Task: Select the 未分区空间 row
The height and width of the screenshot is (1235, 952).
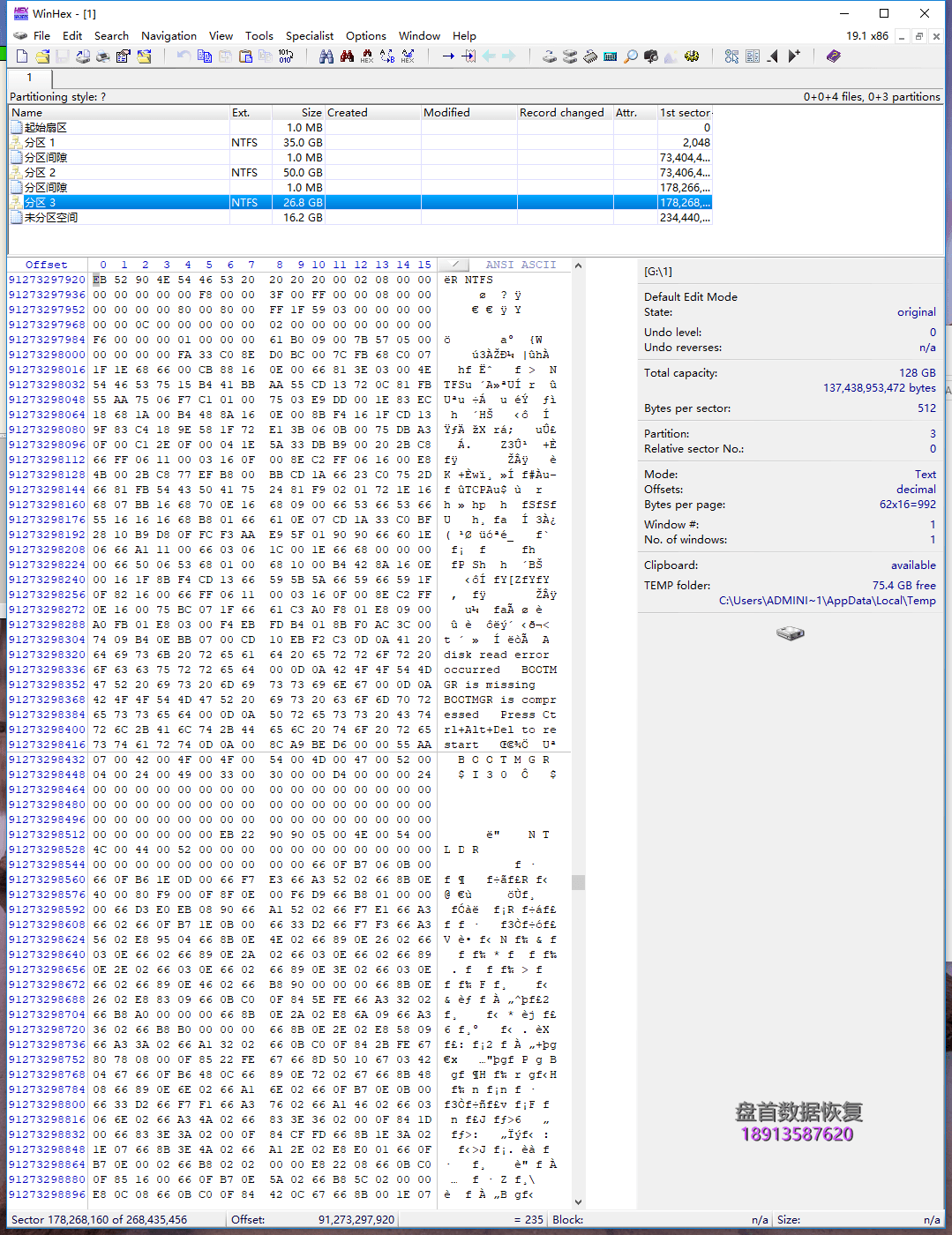Action: [x=360, y=218]
